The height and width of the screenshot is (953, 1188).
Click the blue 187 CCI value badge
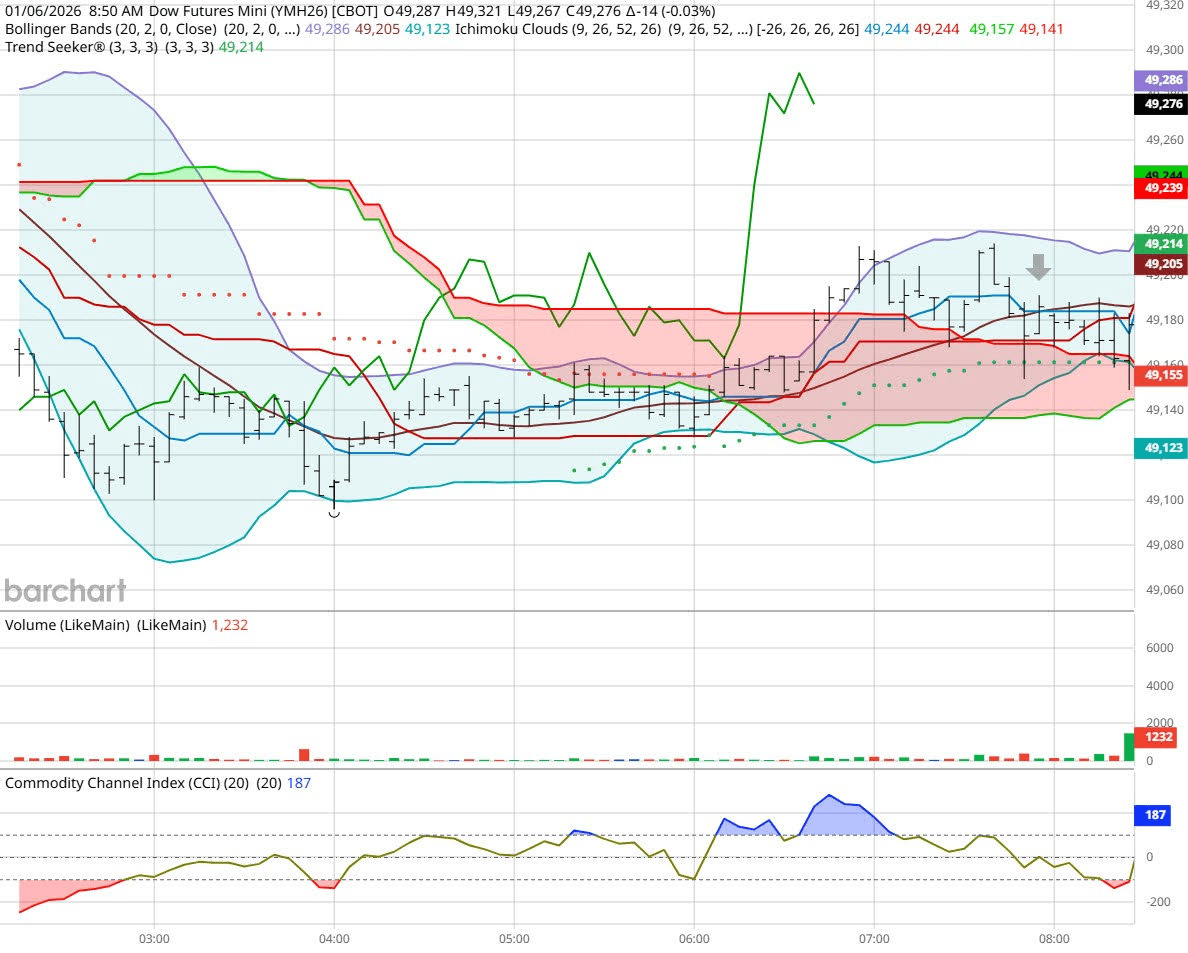point(1151,815)
